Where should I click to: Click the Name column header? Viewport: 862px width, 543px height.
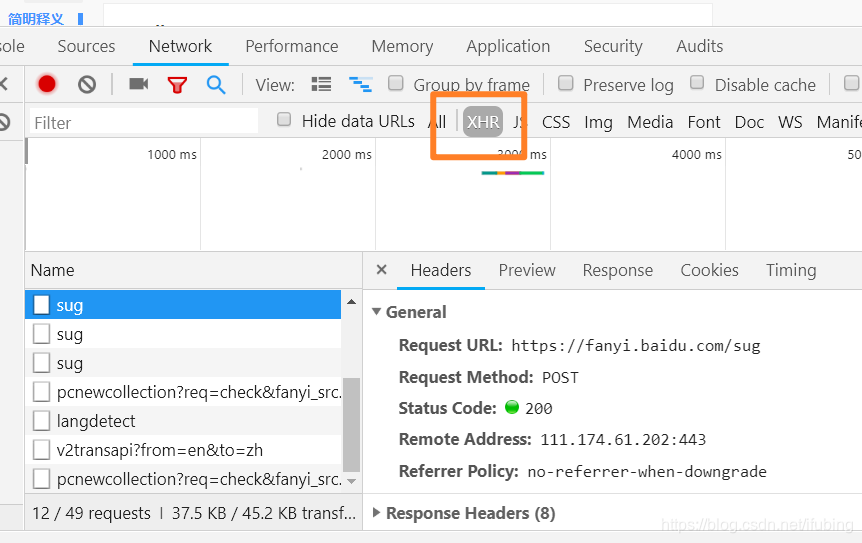coord(194,270)
